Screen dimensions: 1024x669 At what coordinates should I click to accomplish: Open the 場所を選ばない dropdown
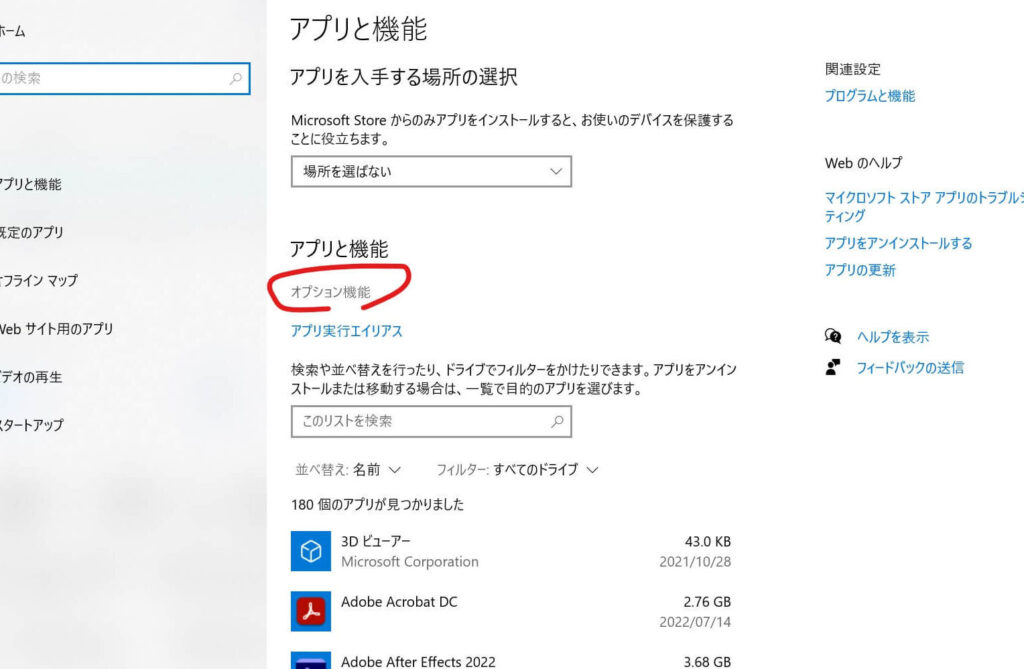click(431, 171)
